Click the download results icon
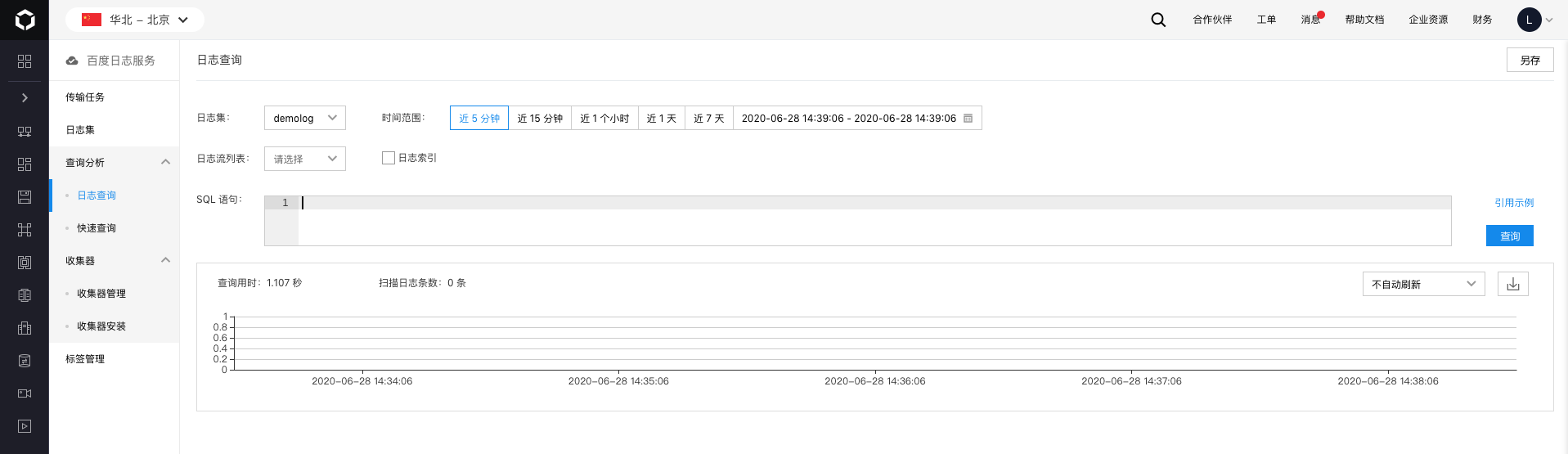Screen dimensions: 1568x454 [x=1512, y=284]
